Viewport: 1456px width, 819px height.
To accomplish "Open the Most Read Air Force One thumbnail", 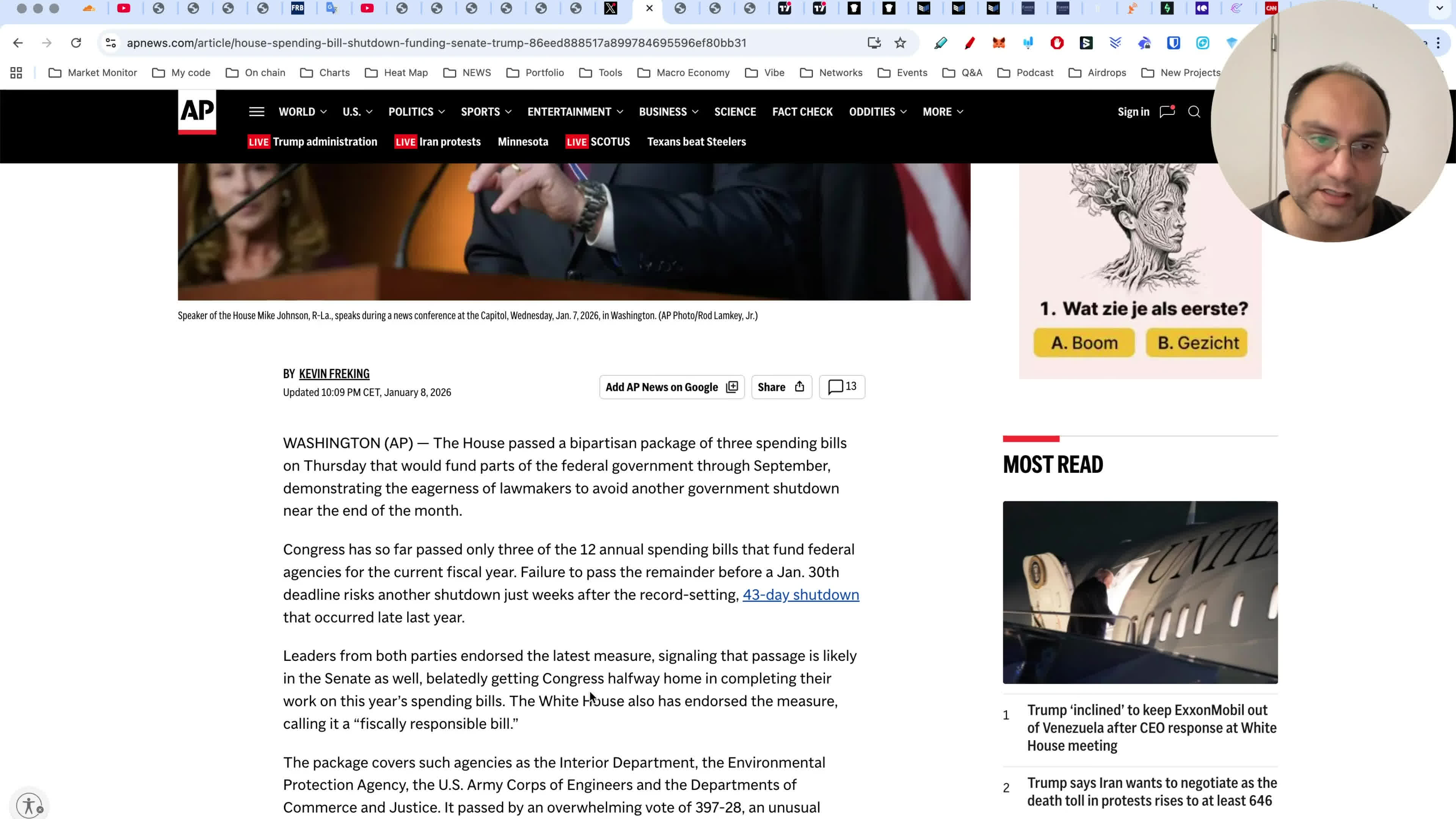I will [1140, 592].
